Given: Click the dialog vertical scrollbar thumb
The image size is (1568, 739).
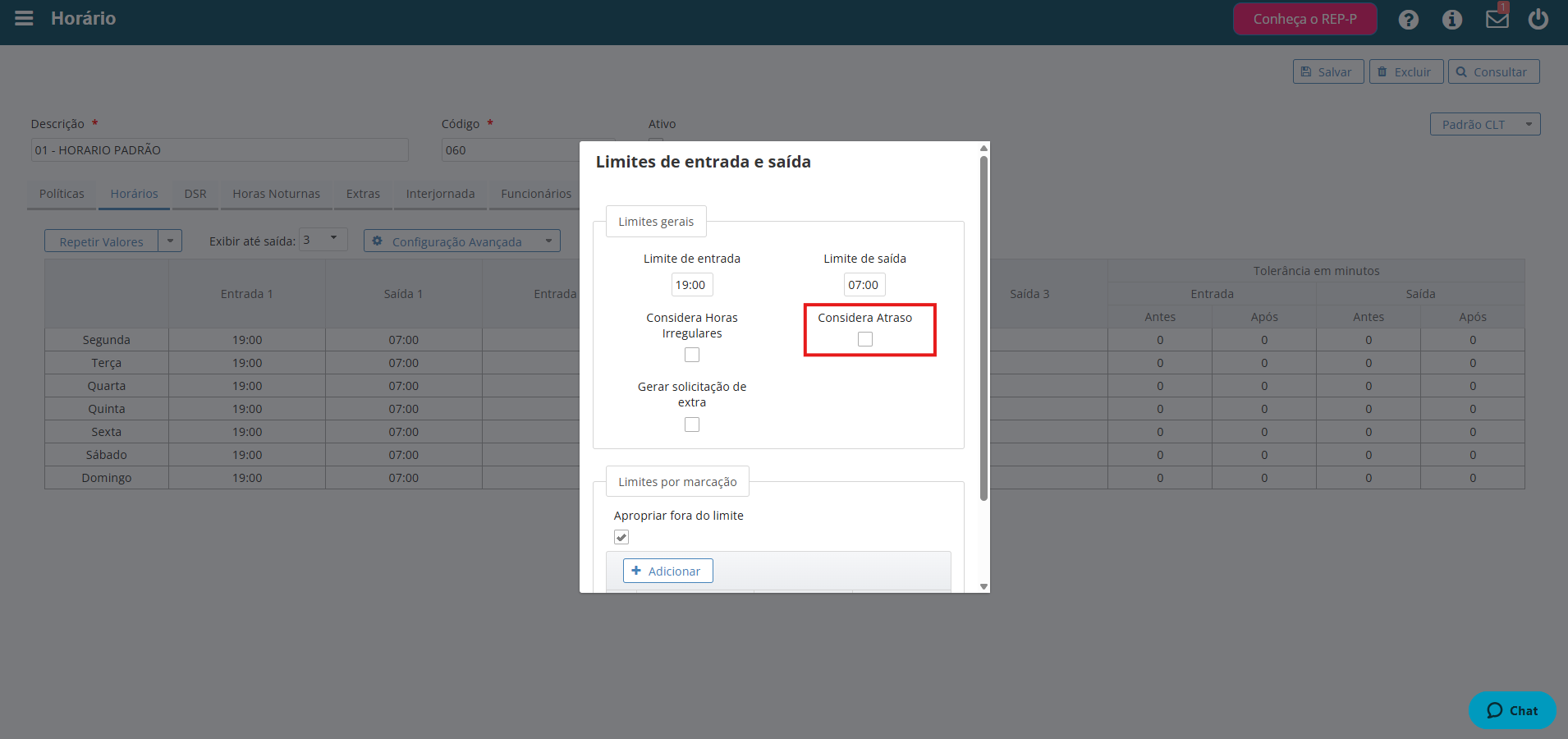Looking at the screenshot, I should coord(983,328).
